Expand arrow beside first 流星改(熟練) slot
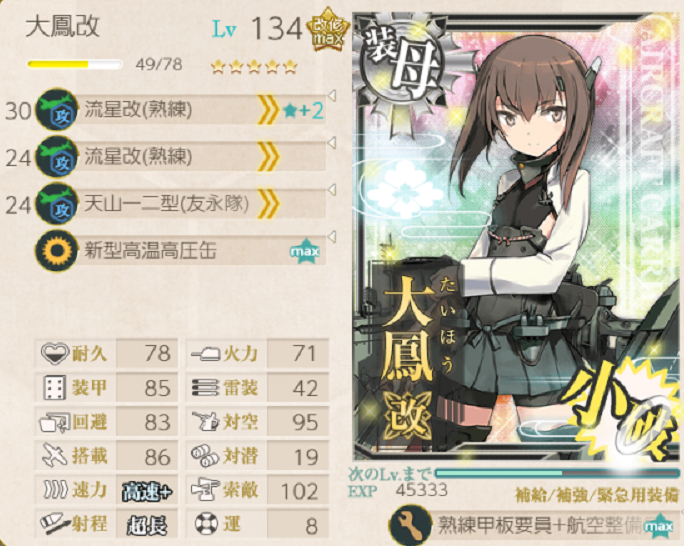This screenshot has height=546, width=684. pyautogui.click(x=332, y=96)
